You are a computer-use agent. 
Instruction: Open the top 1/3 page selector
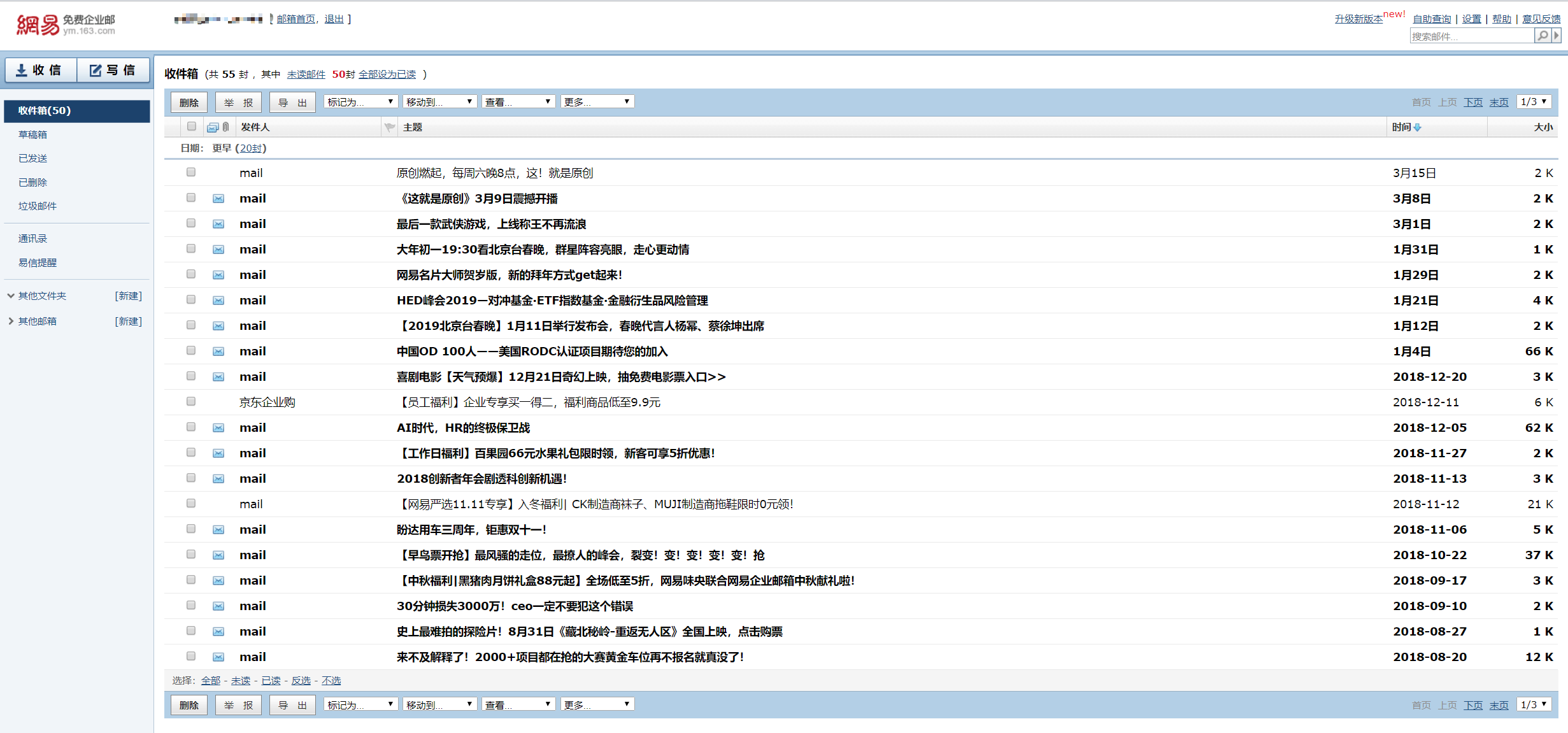pos(1533,102)
